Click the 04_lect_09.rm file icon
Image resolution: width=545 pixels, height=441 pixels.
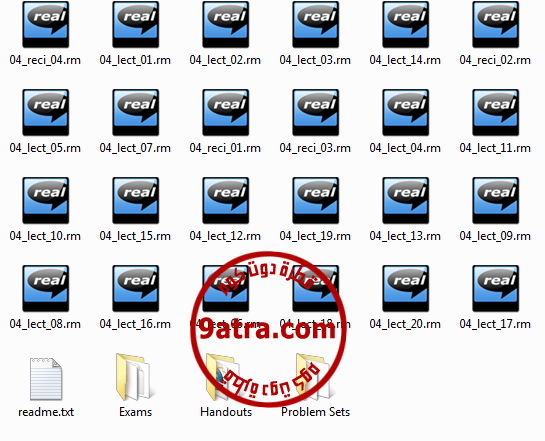click(x=496, y=200)
